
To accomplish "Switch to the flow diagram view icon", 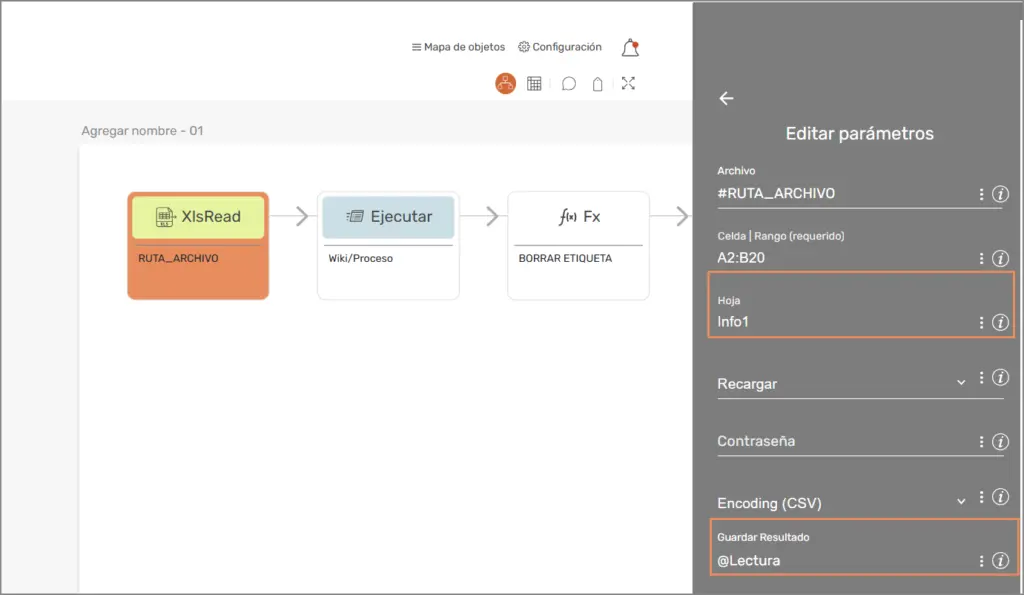I will (505, 84).
